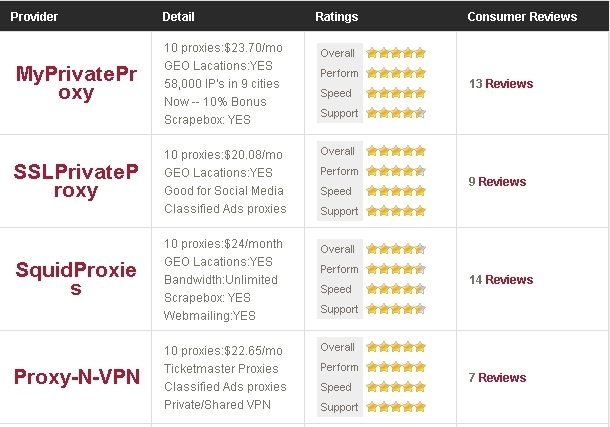View the 14 Reviews for SquidProxies
Screen dimensions: 610x427
[x=501, y=280]
